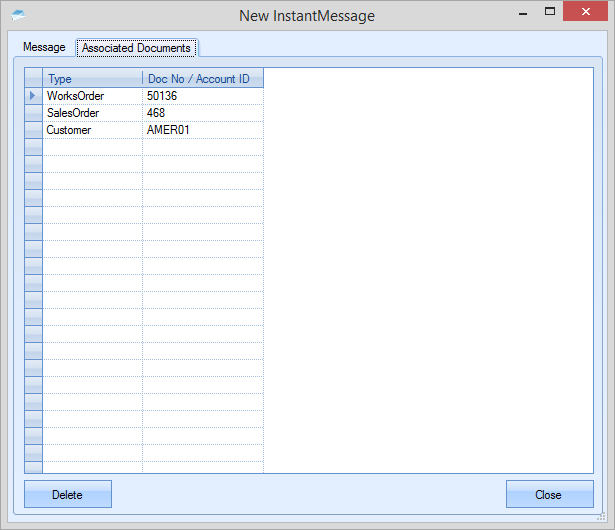This screenshot has width=615, height=530.
Task: Select the WorksOrder type cell
Action: [92, 96]
